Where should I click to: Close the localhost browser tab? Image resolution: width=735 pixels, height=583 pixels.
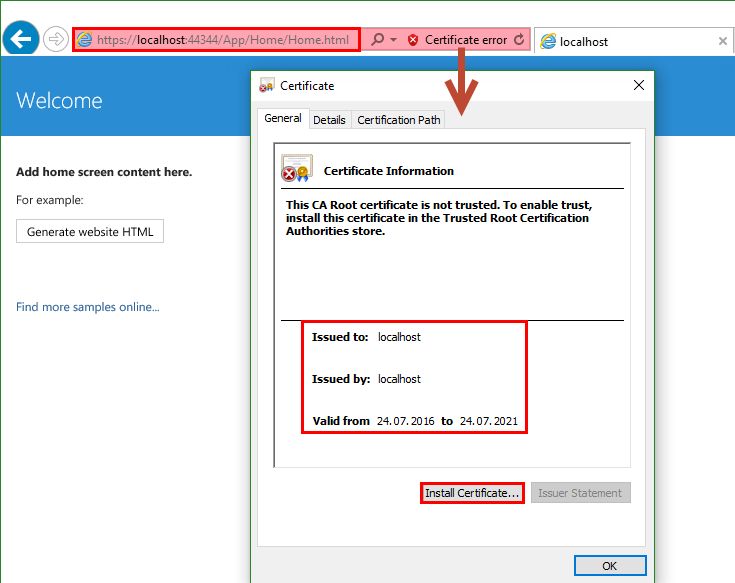pos(723,41)
